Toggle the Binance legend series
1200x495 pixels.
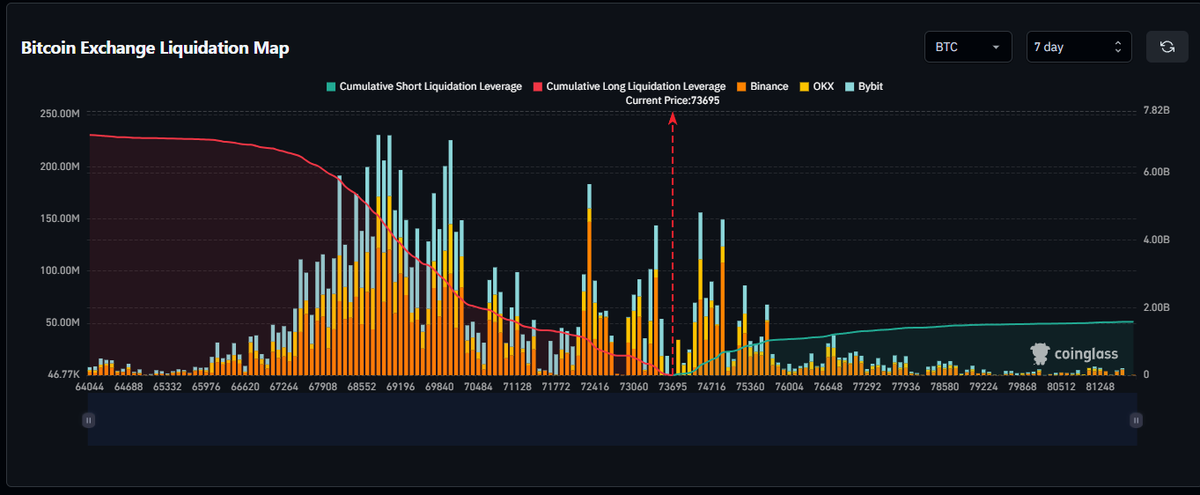[762, 87]
